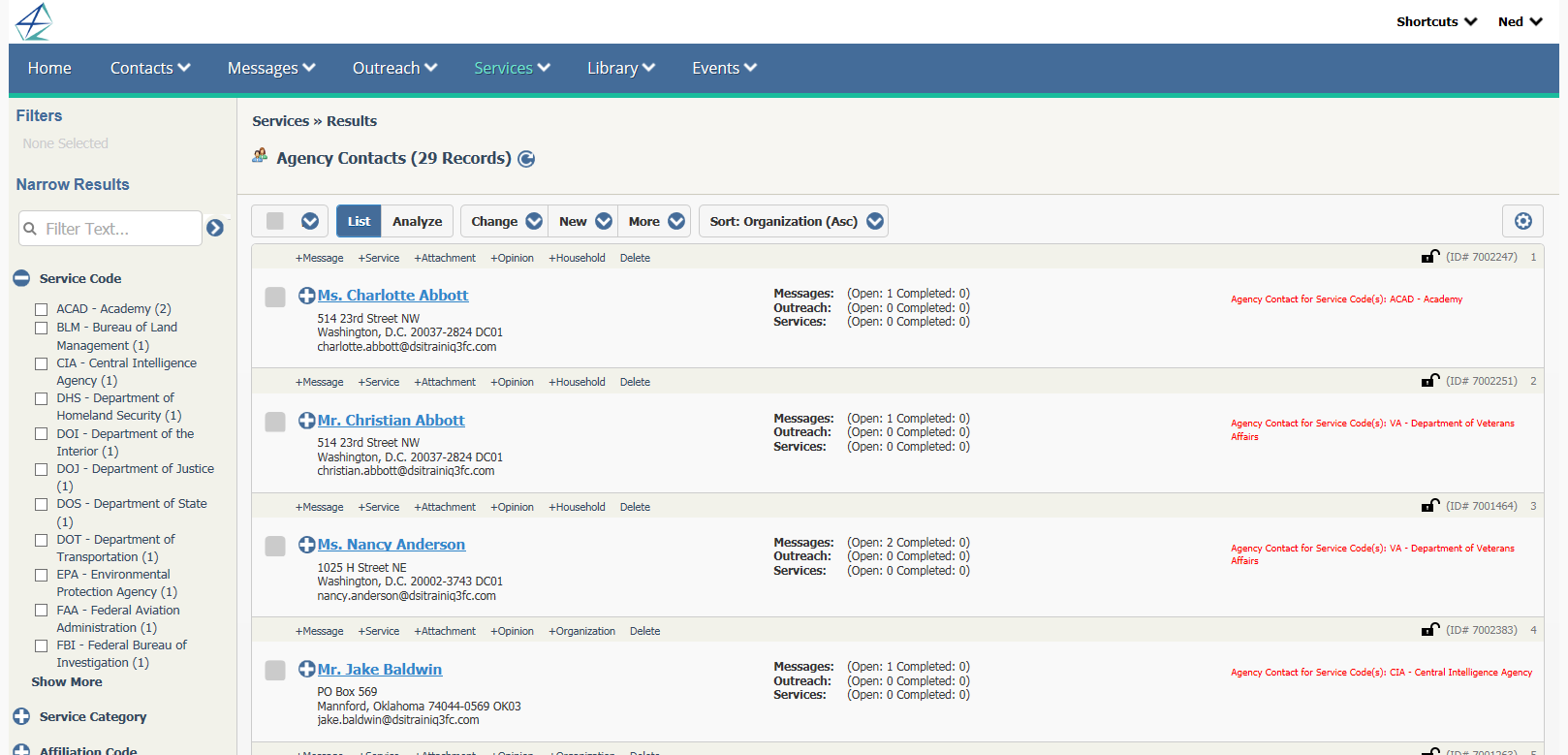The height and width of the screenshot is (755, 1568).
Task: Click the unlock icon for record ID 7001464
Action: (1429, 506)
